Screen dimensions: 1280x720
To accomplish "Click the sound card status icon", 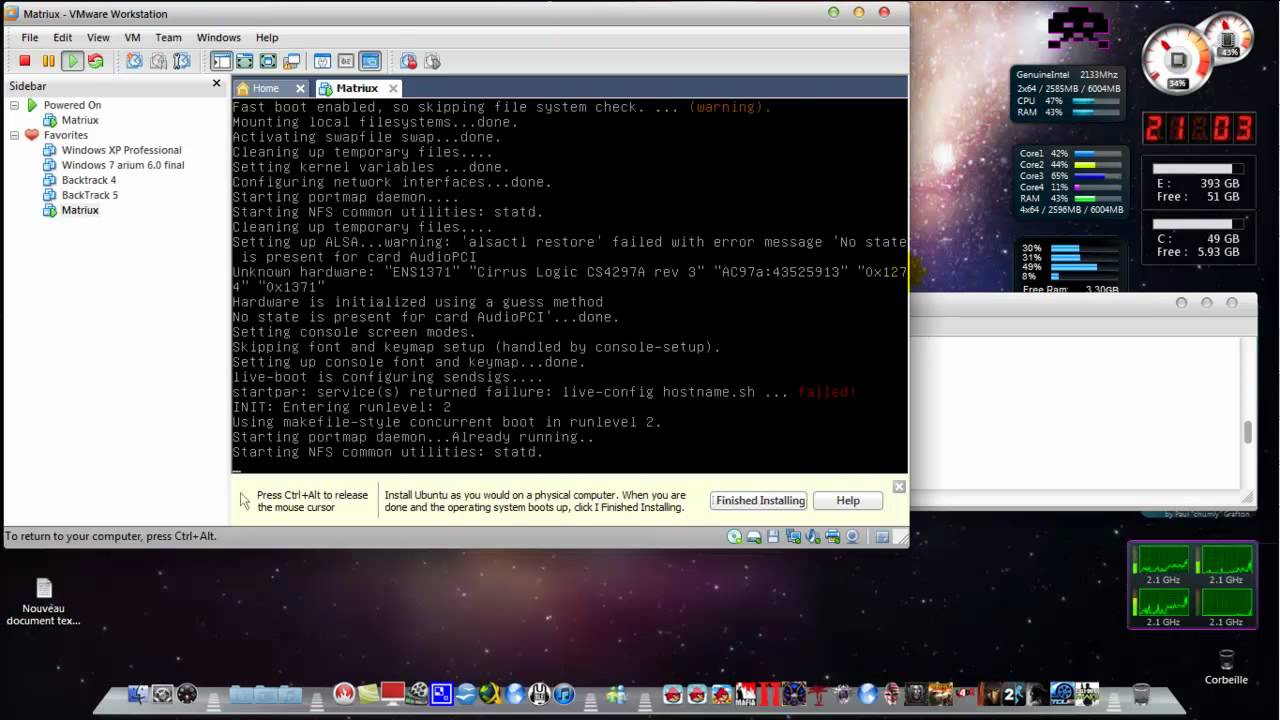I will 813,537.
